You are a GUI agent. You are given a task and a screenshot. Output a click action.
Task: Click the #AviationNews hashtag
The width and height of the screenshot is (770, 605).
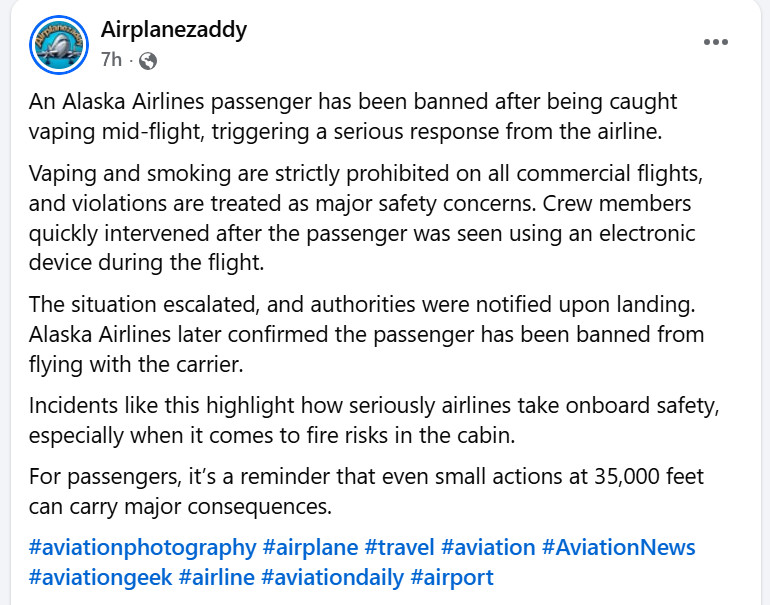(618, 547)
